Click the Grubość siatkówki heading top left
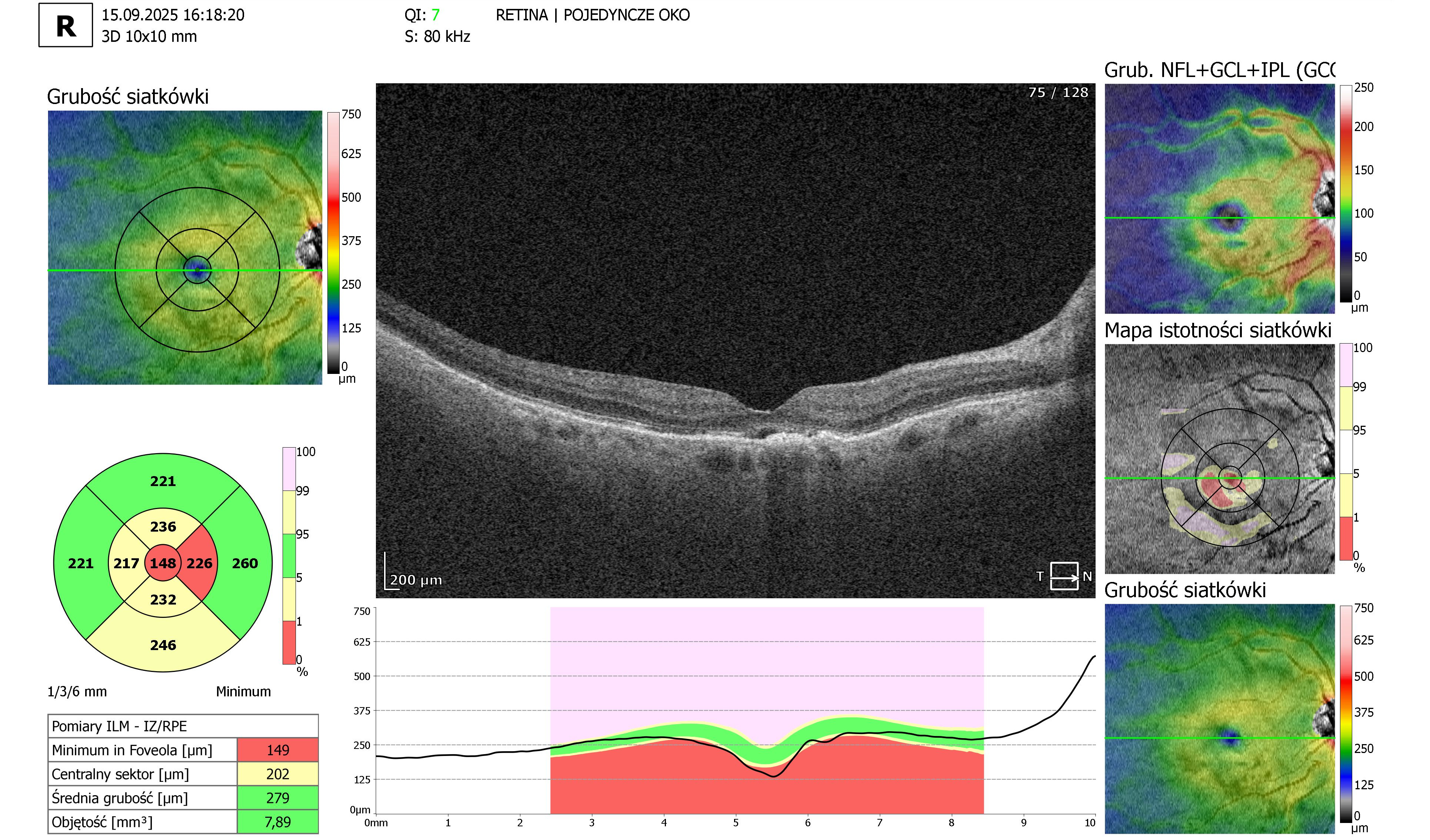The image size is (1430, 840). click(x=128, y=97)
